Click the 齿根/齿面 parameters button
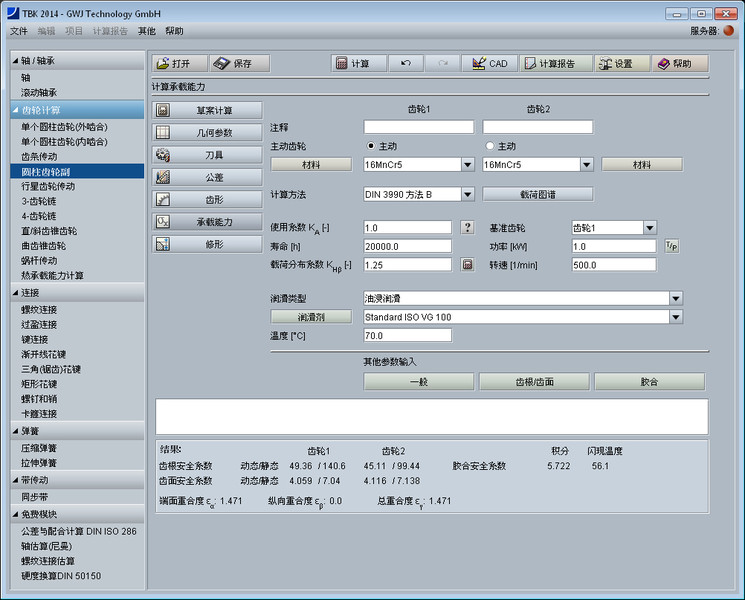Screen dimensions: 745x600 (x=533, y=382)
